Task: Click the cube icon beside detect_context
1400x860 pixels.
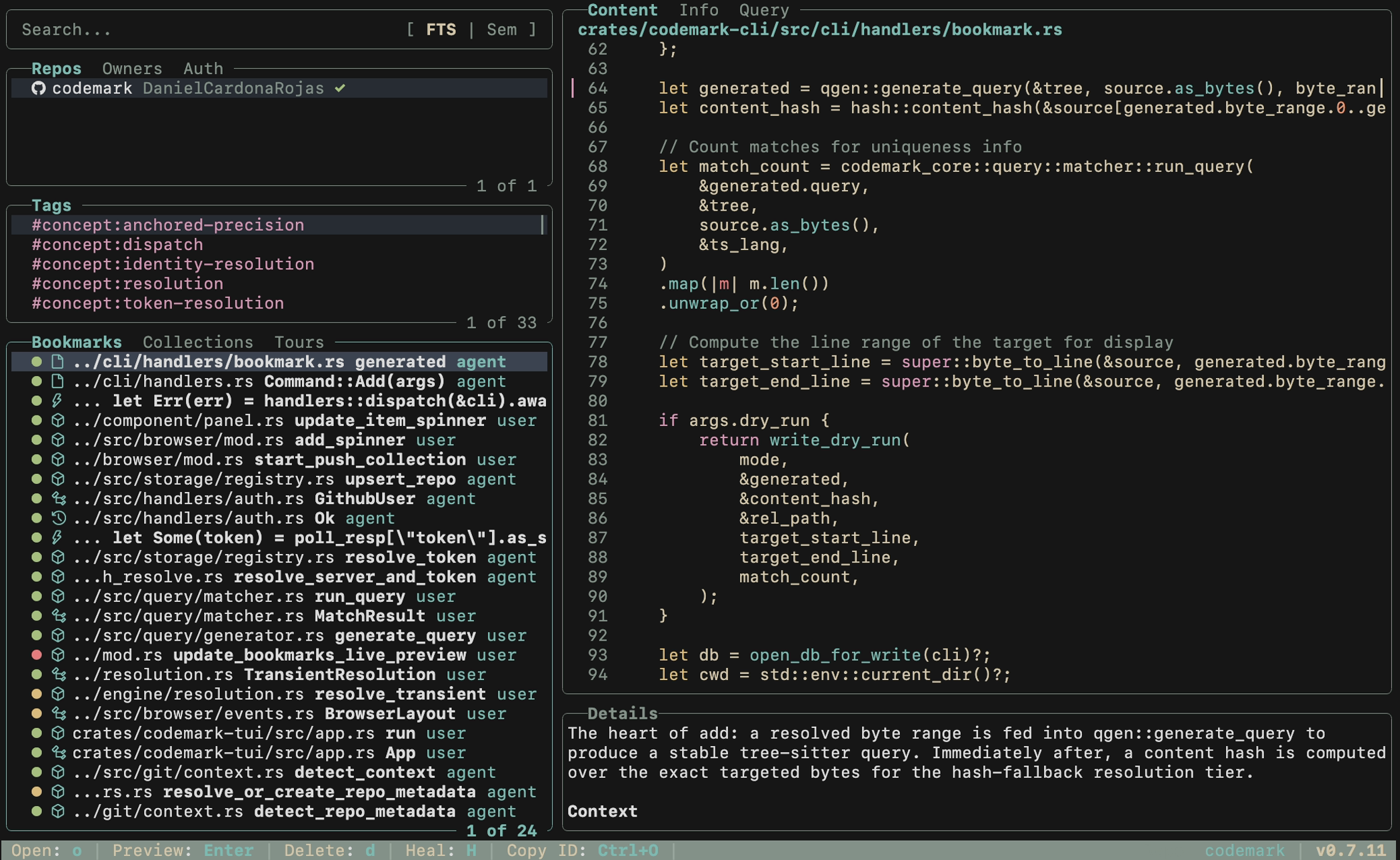Action: point(58,772)
